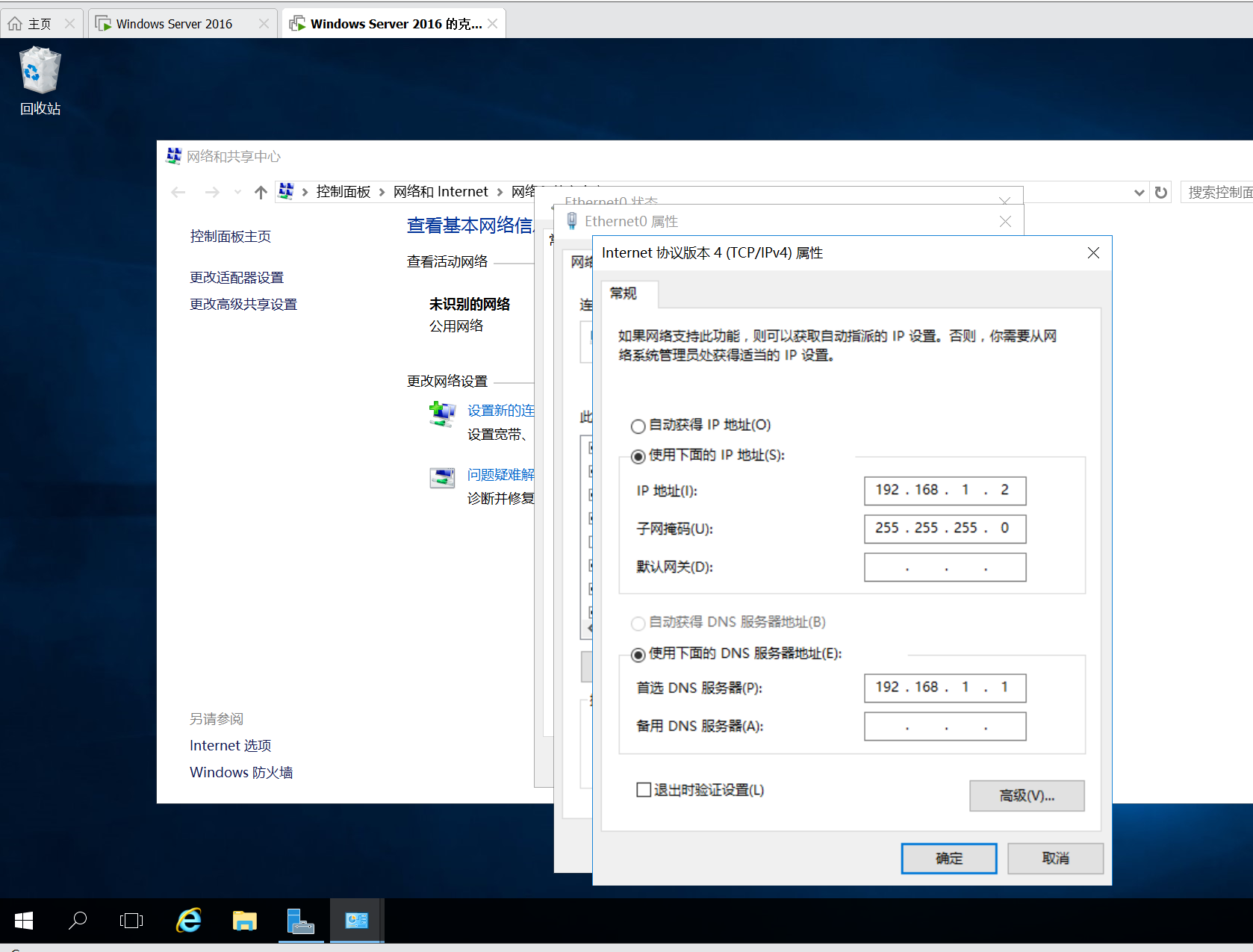Click the 设置新的连接 link
This screenshot has height=952, width=1253.
(501, 411)
